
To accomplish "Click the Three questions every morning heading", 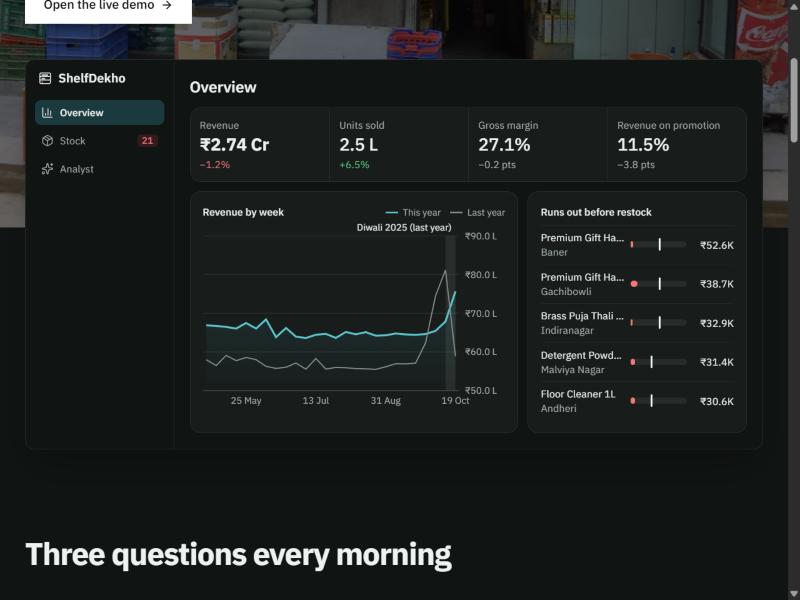I will 238,555.
